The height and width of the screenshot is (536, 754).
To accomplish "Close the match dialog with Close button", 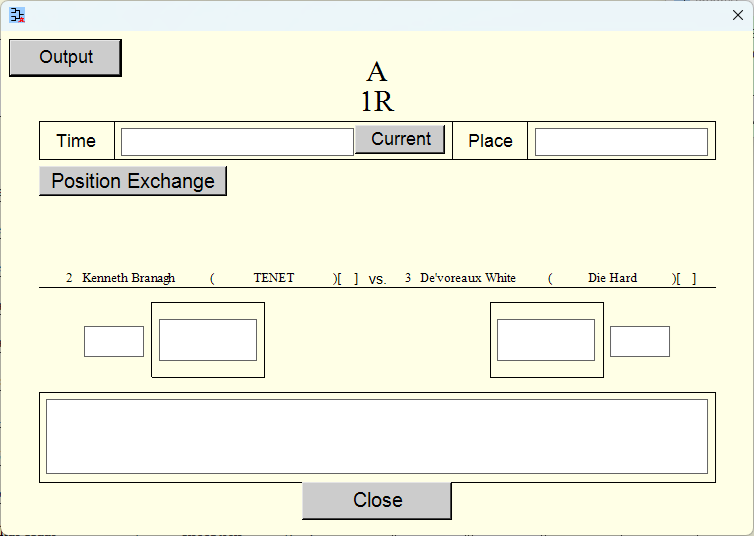I will tap(377, 500).
